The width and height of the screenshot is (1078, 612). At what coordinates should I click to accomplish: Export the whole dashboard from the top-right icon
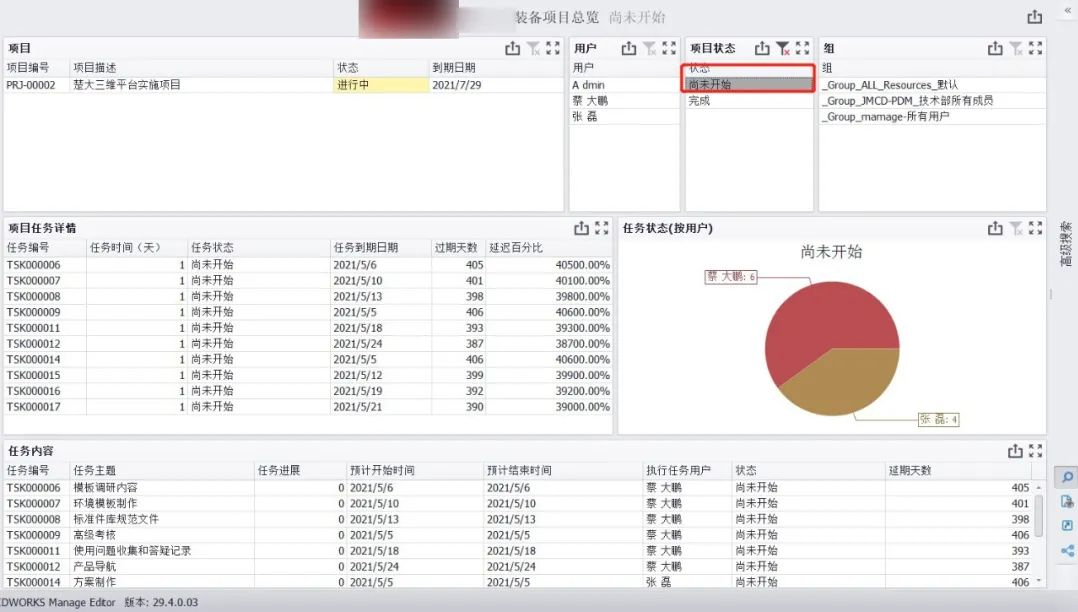point(1035,17)
